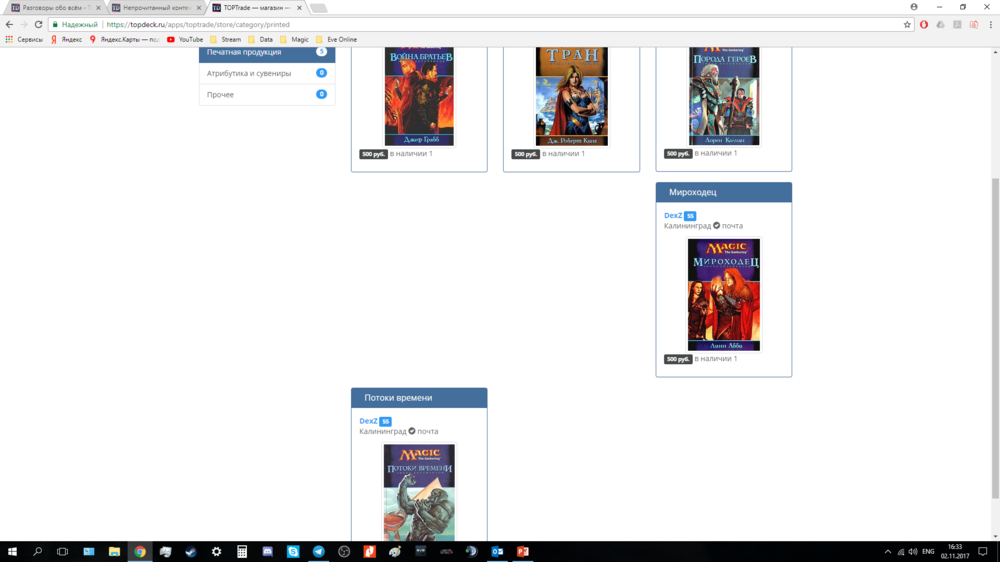Click the Opera extension icon in toolbar
This screenshot has width=1000, height=562.
[x=923, y=24]
